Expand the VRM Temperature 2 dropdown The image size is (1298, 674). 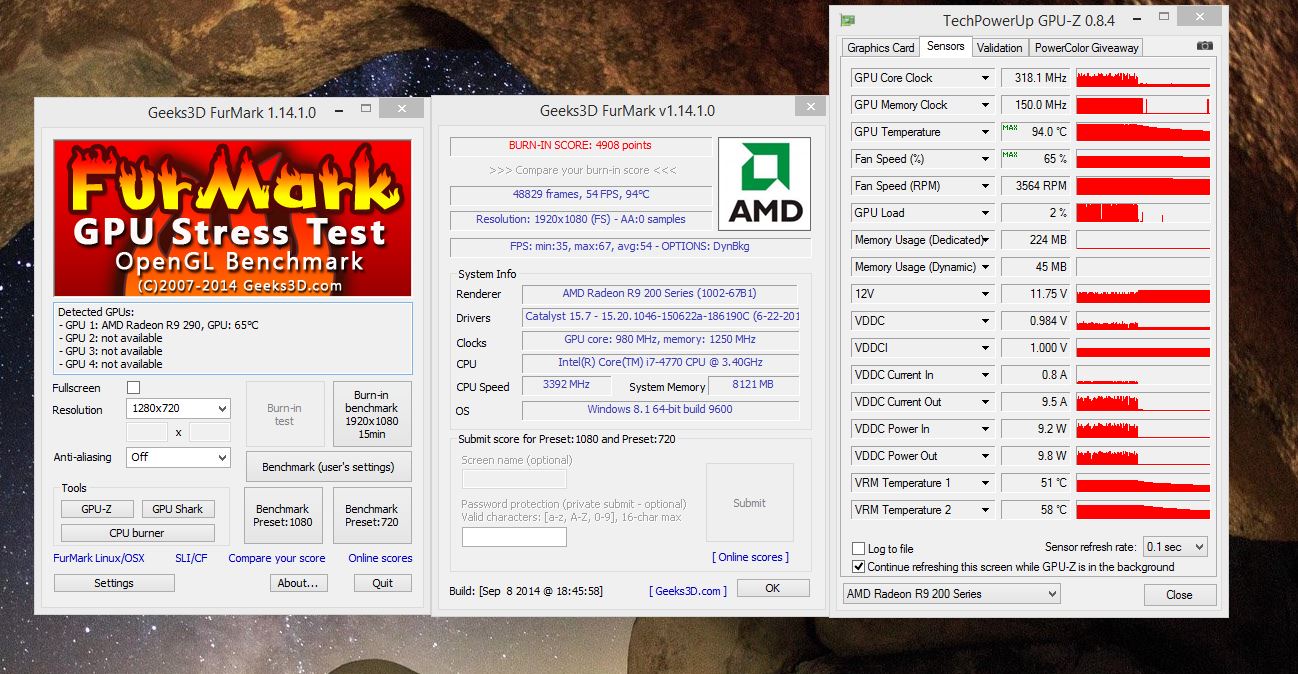coord(986,510)
